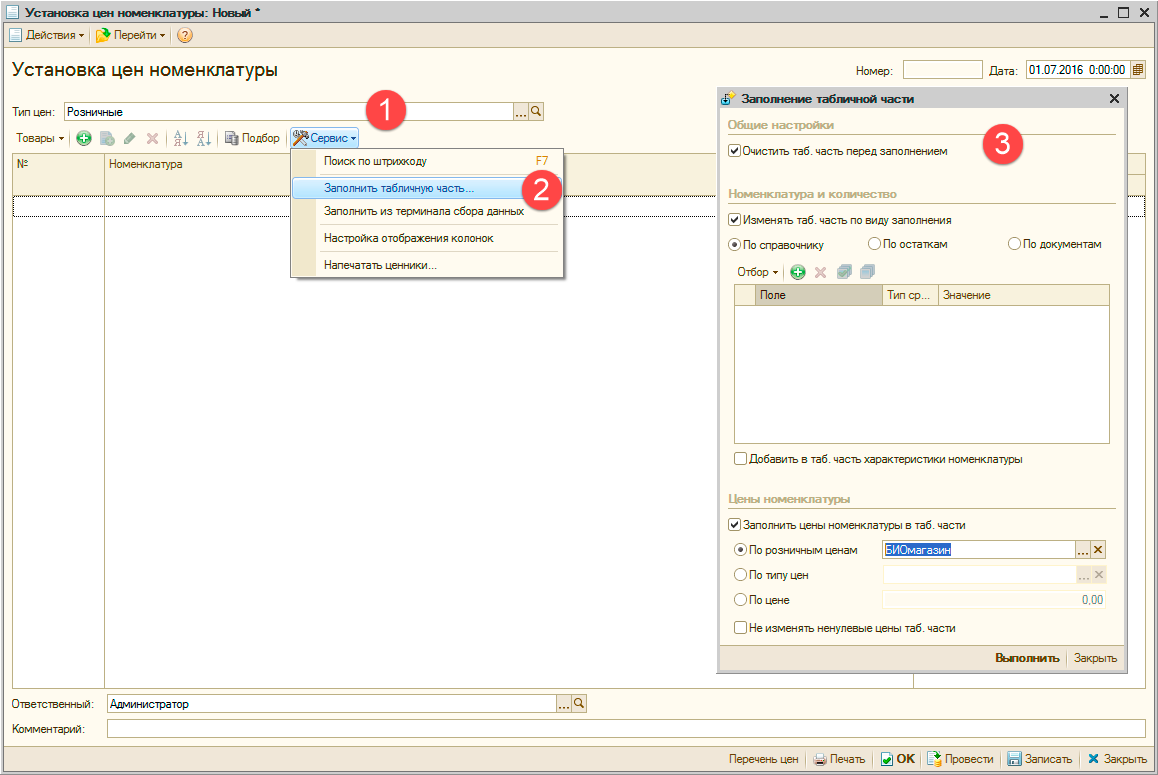Screen dimensions: 1158x775
Task: Open the calendar picker beside the Дата field
Action: tap(1137, 70)
